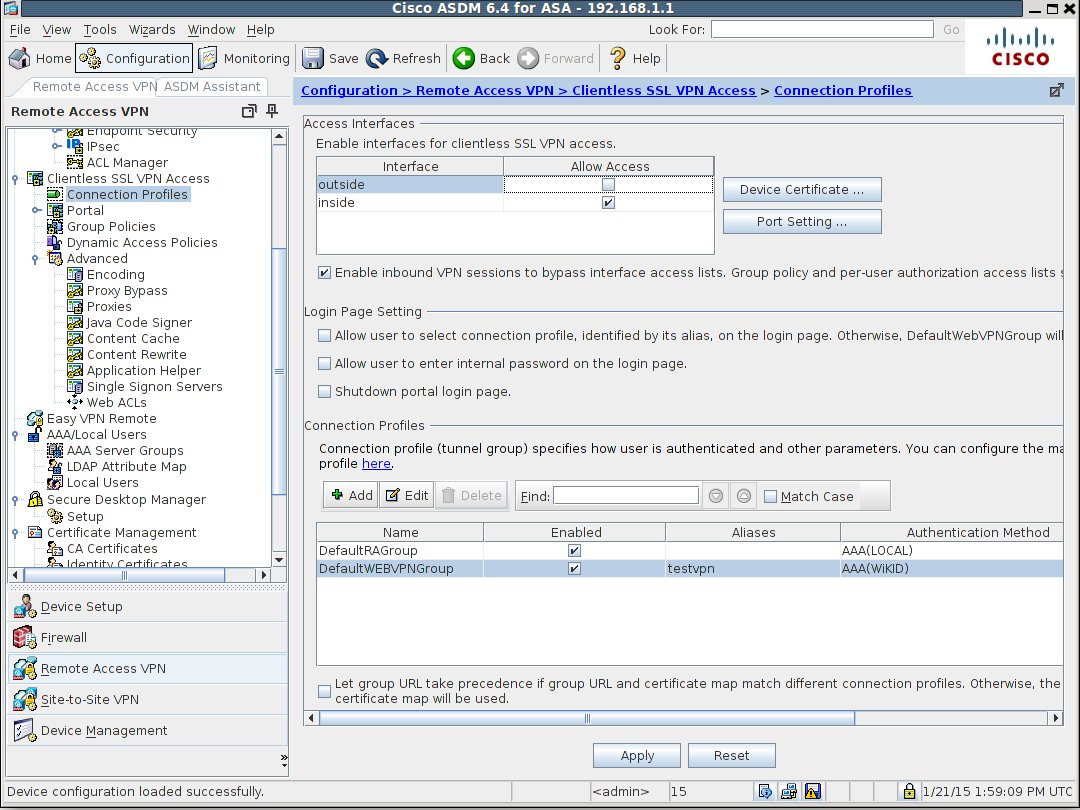The image size is (1080, 810).
Task: Open the Wizards menu
Action: pos(152,29)
